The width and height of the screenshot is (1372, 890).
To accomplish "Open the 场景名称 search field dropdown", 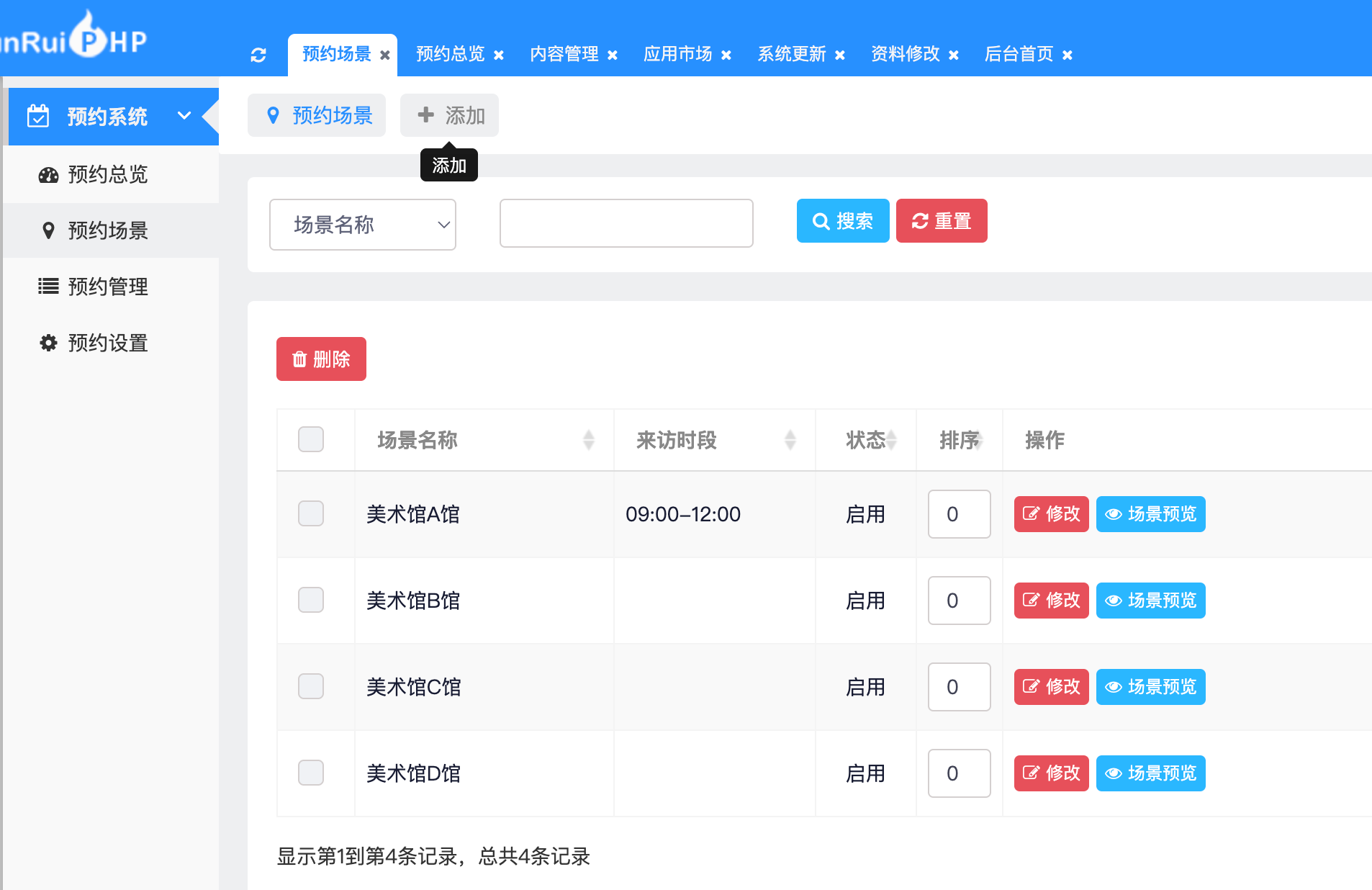I will (362, 225).
